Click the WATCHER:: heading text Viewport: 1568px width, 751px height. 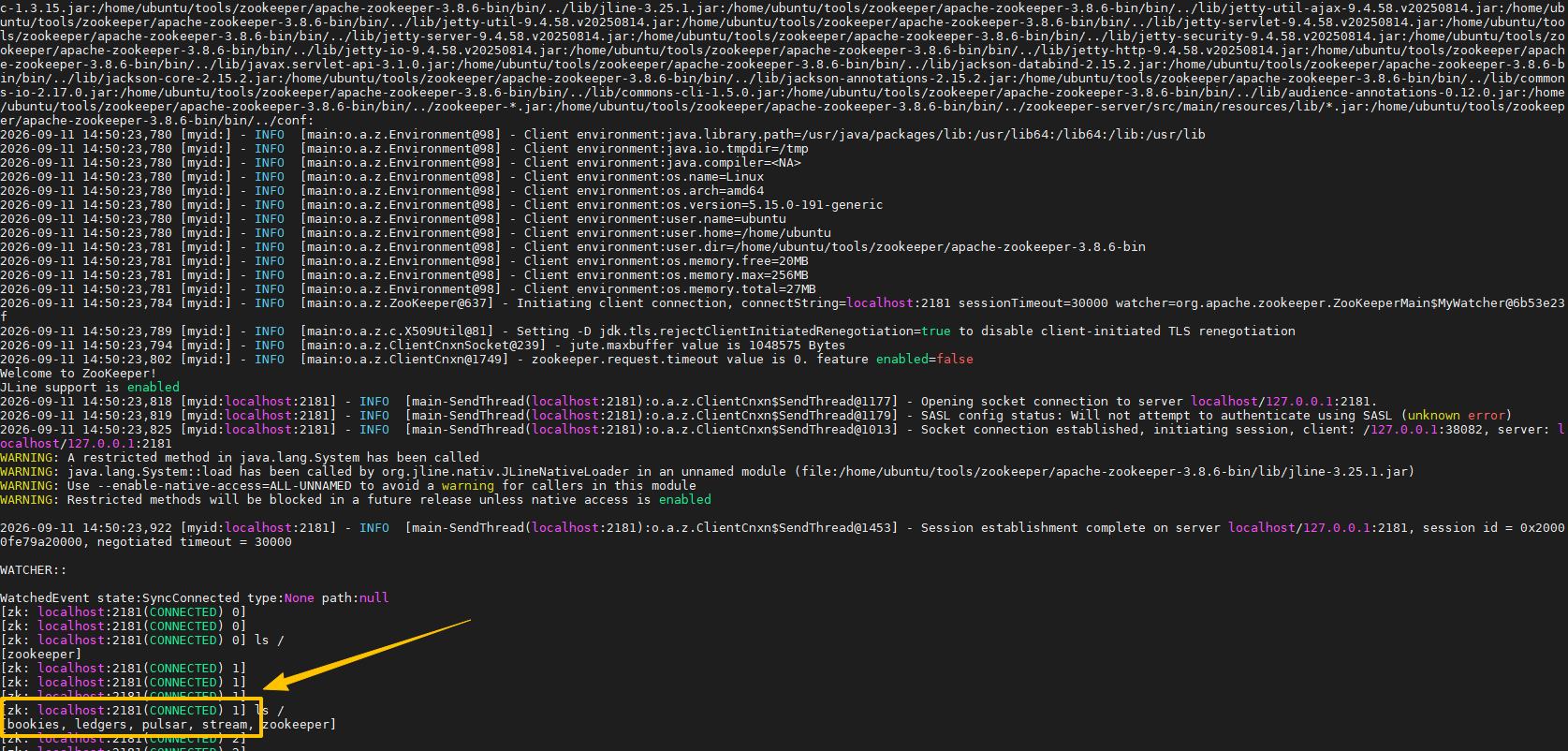(34, 570)
